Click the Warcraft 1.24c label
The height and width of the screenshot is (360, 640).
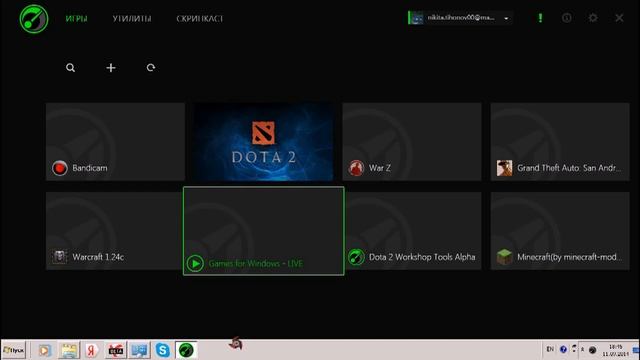(98, 257)
